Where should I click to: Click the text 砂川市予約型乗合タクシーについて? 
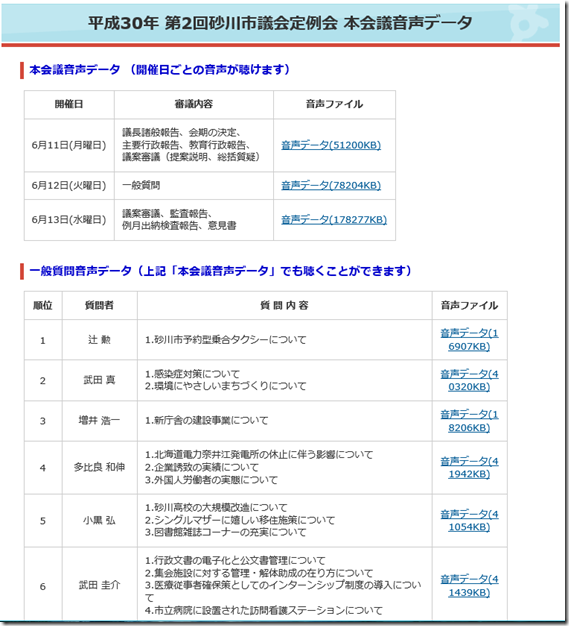(230, 340)
